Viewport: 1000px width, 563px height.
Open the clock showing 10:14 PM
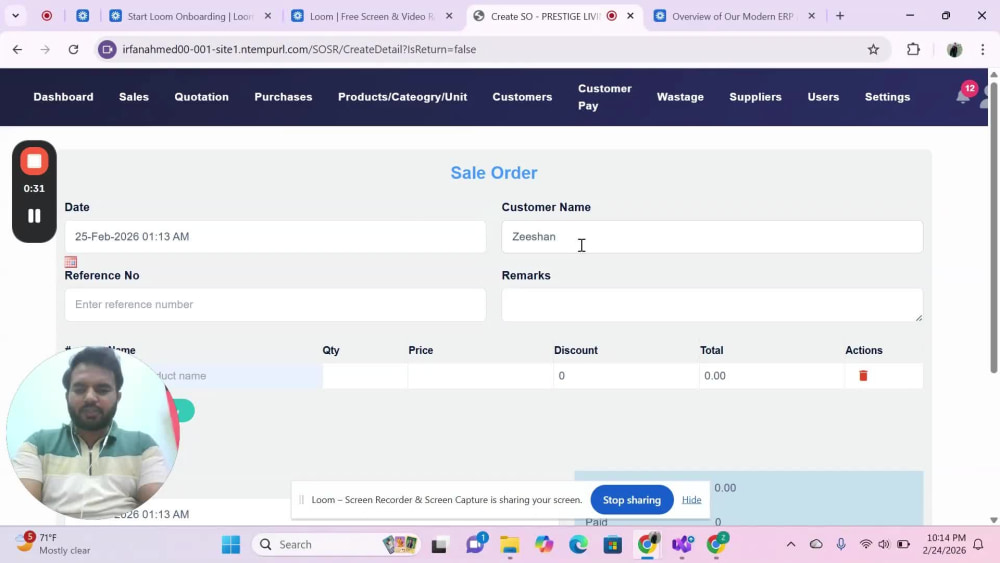[943, 544]
